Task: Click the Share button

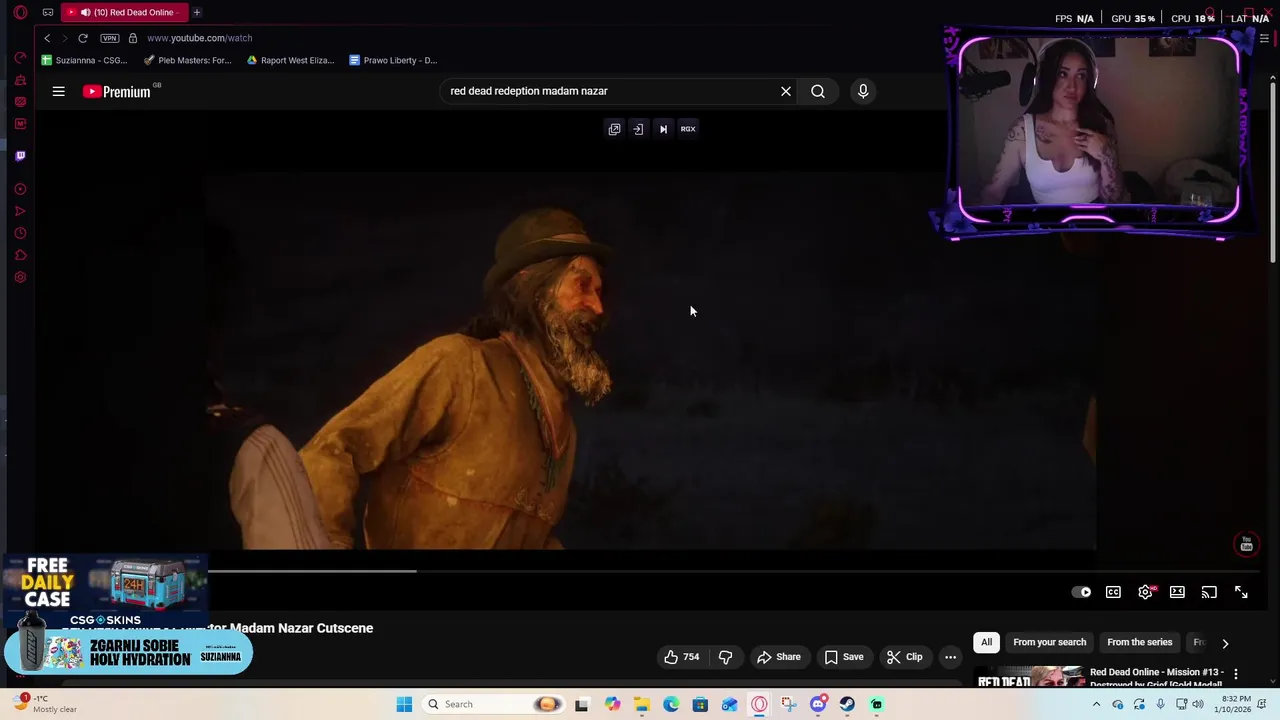Action: pos(779,657)
